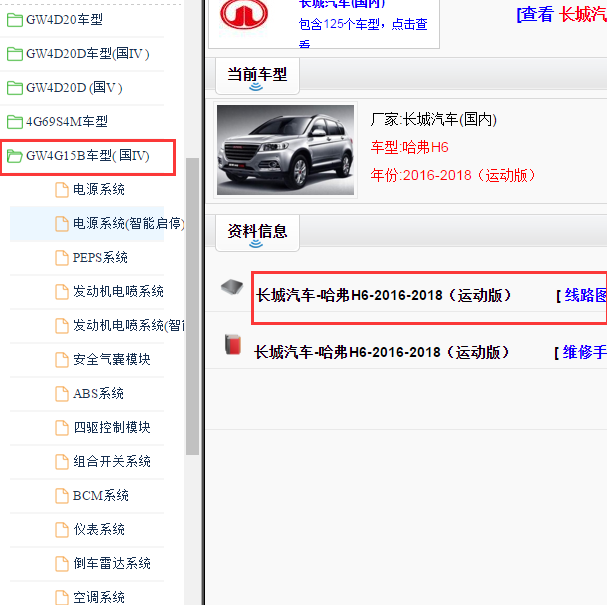Click second 长城汽车-哈弗H6-2016-2018(运动版) title
The image size is (607, 605).
(382, 353)
